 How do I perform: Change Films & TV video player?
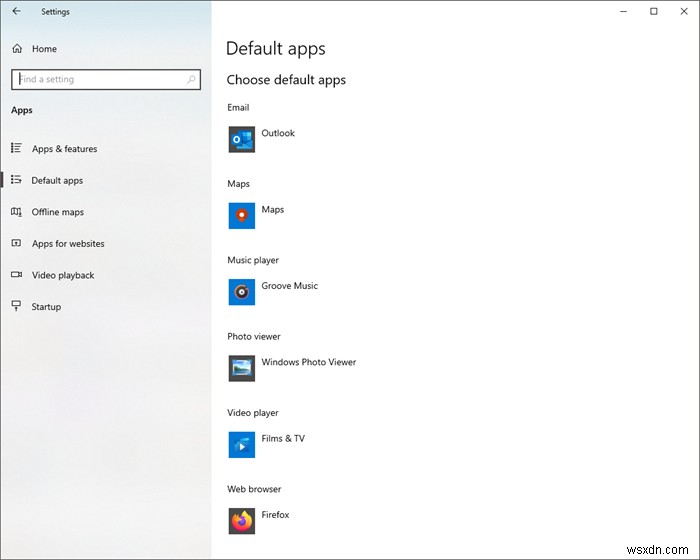(x=283, y=439)
